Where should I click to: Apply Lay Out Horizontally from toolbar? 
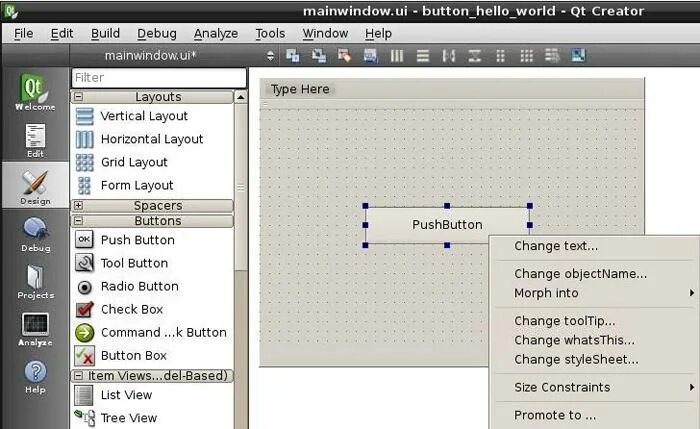click(x=396, y=56)
